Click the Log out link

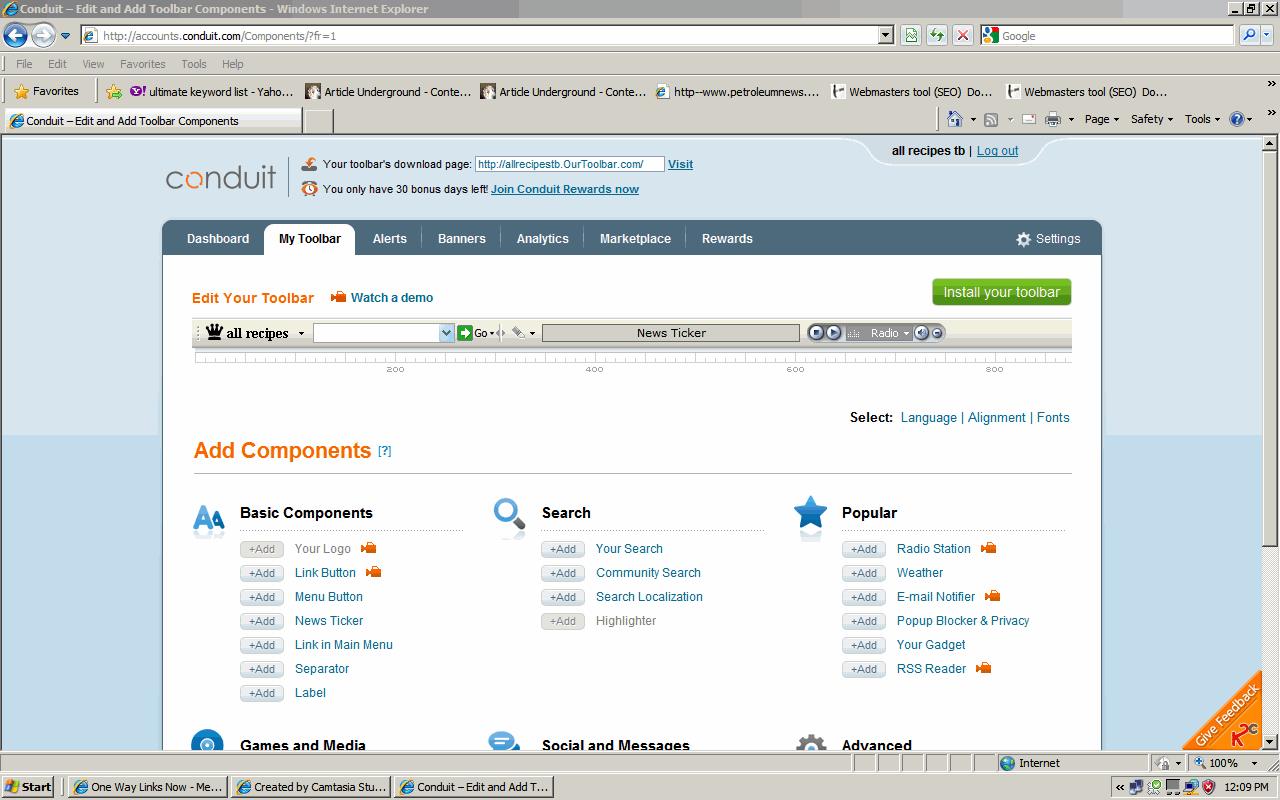[998, 151]
